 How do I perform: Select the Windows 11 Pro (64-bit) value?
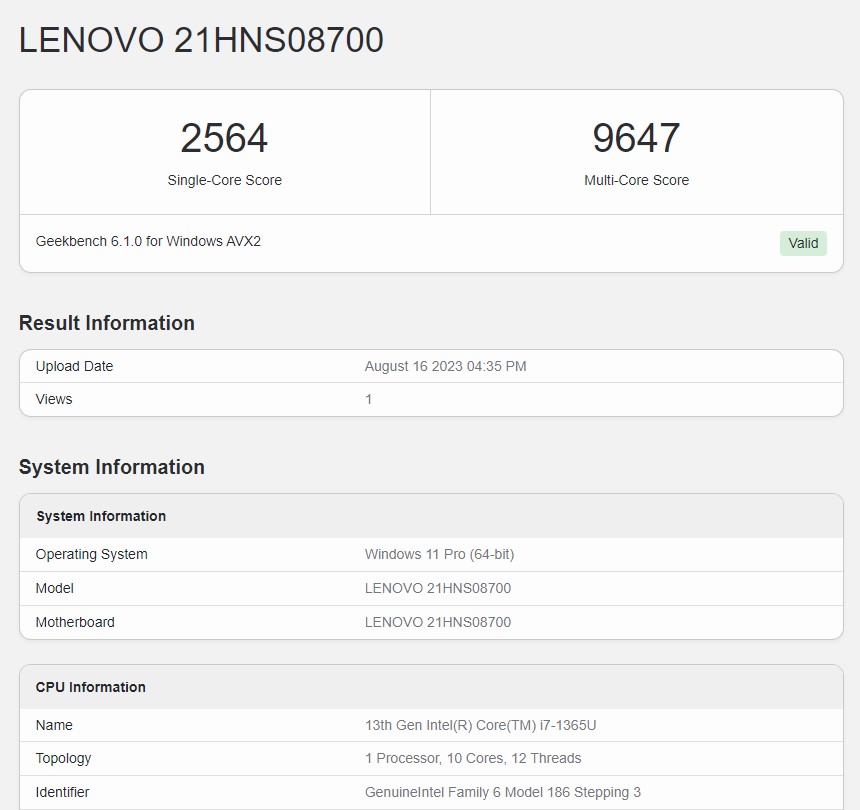[x=439, y=554]
